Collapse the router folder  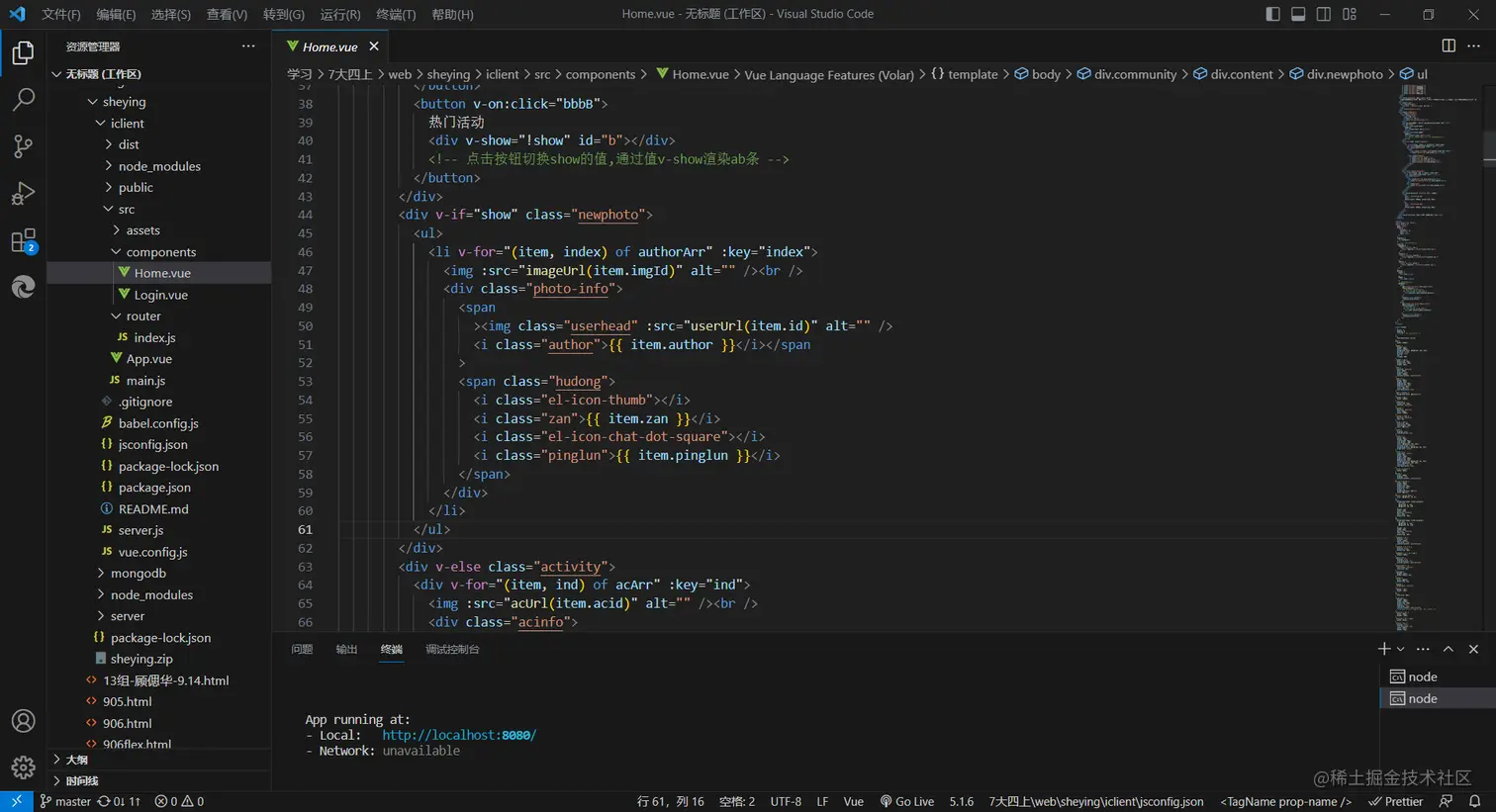(x=142, y=316)
